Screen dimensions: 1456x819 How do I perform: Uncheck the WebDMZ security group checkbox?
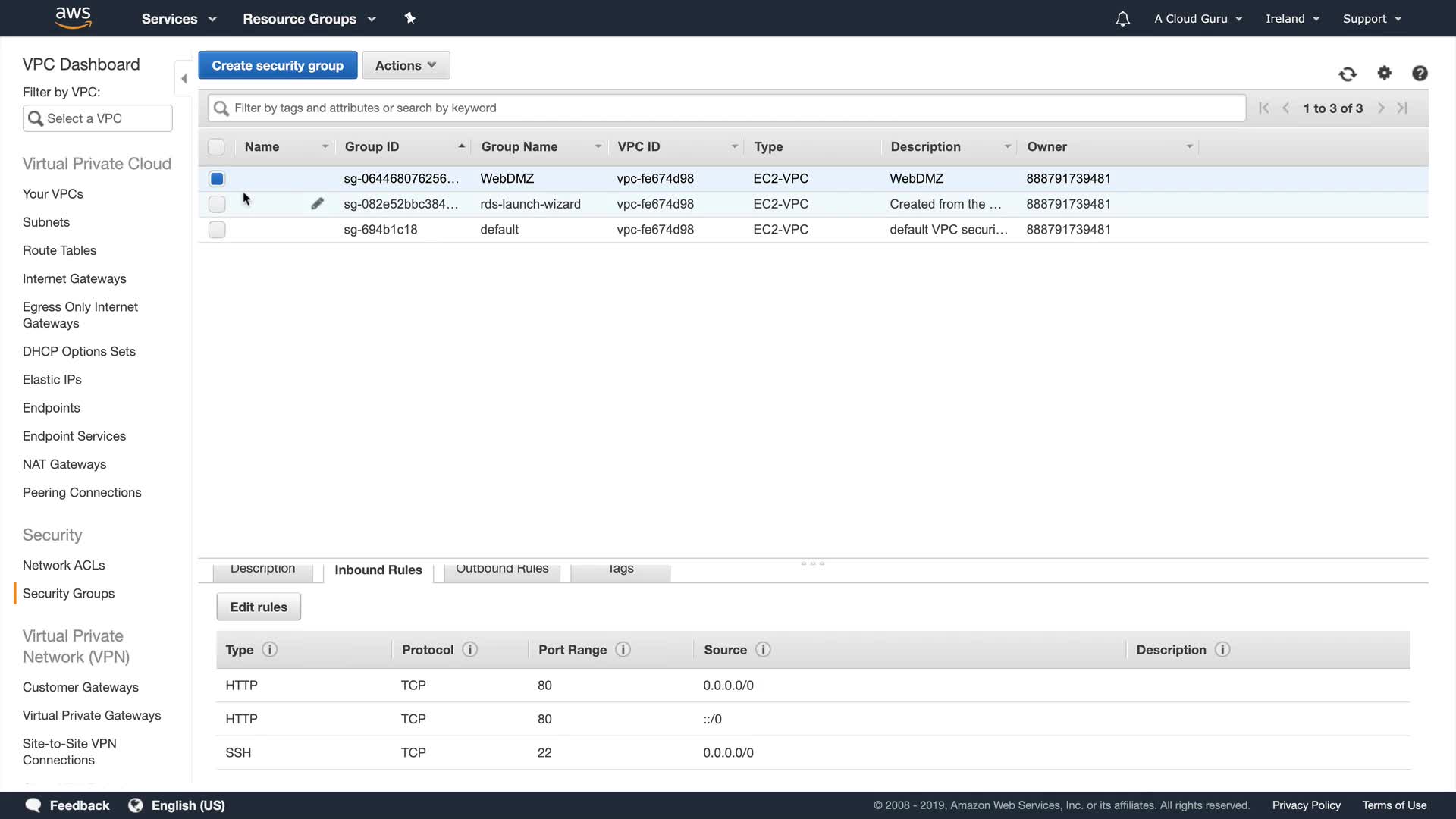coord(217,179)
